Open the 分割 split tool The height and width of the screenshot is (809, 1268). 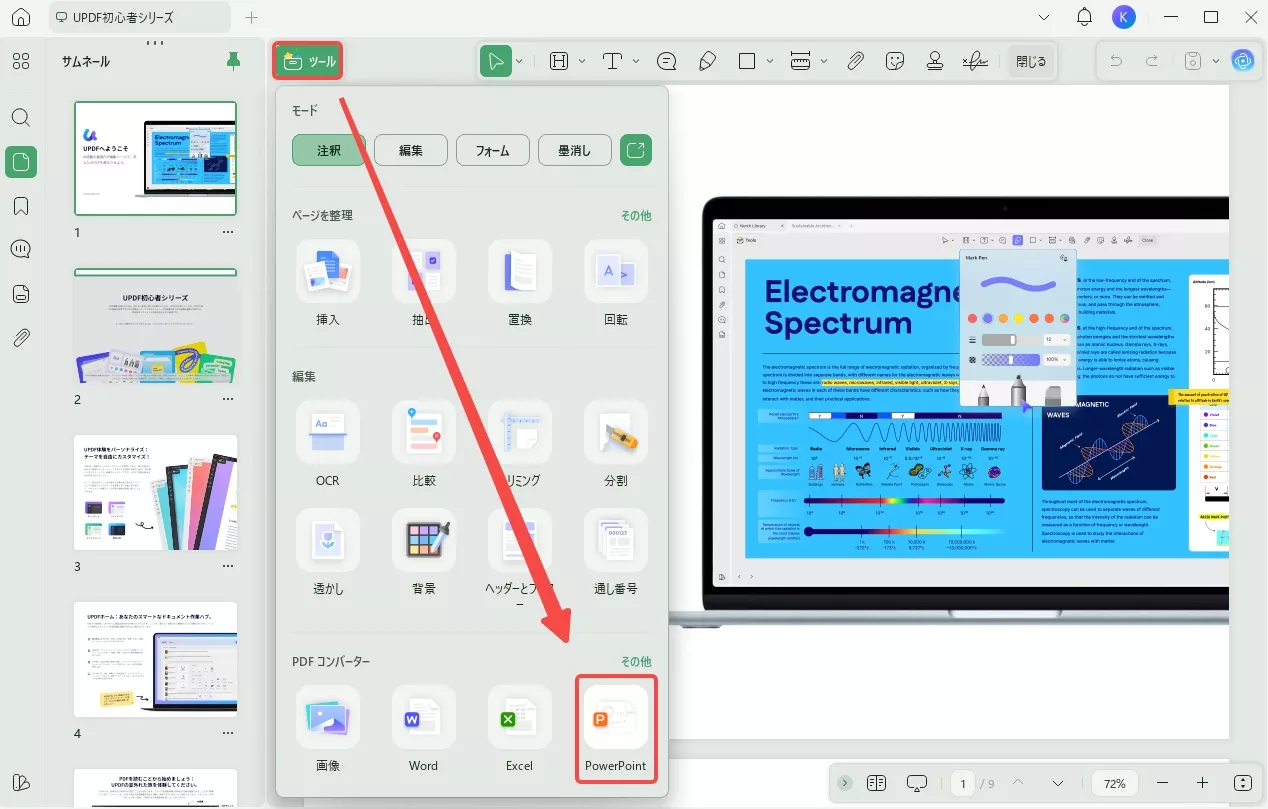(x=616, y=444)
